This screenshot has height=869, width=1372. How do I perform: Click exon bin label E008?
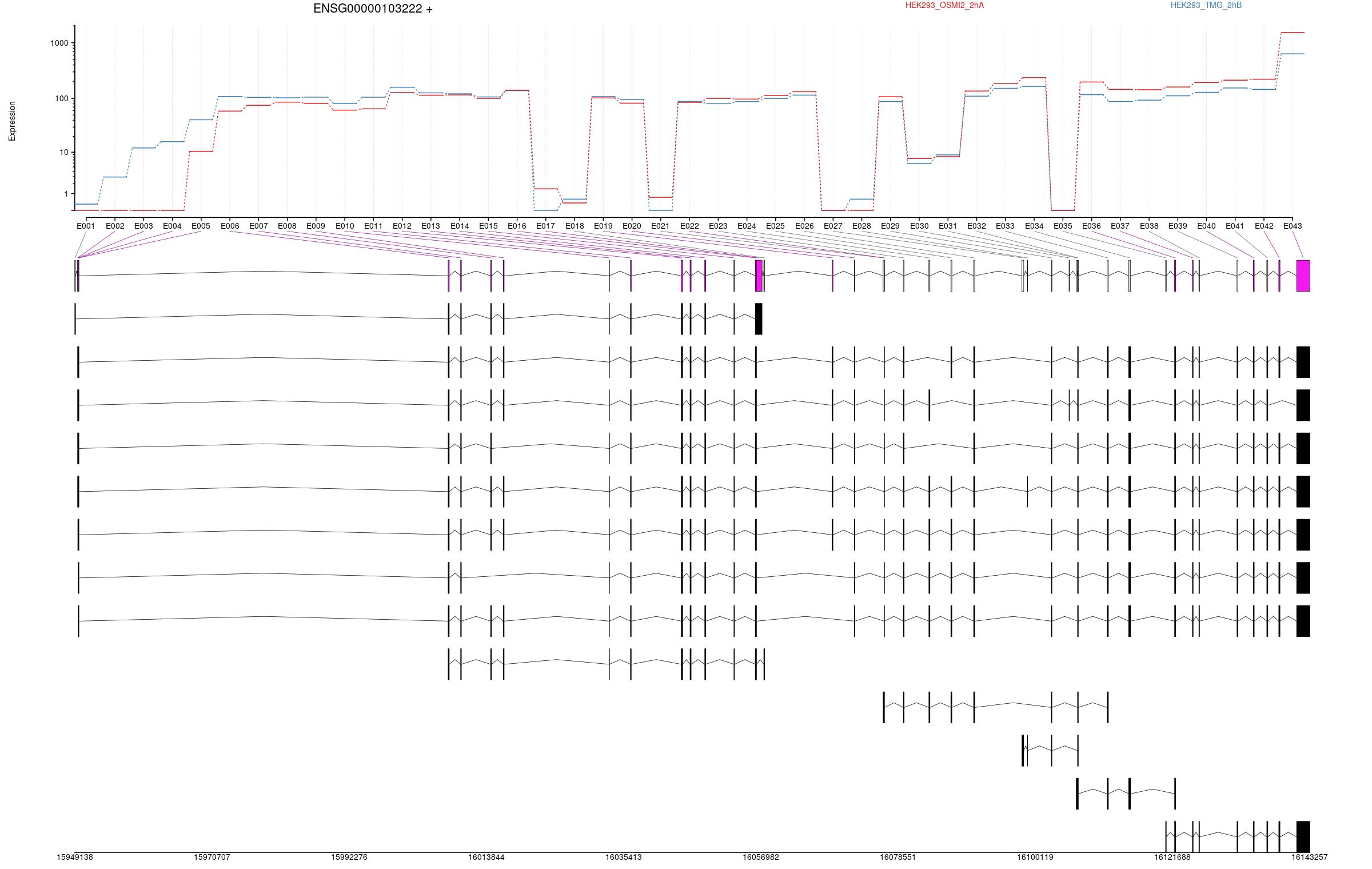coord(287,226)
